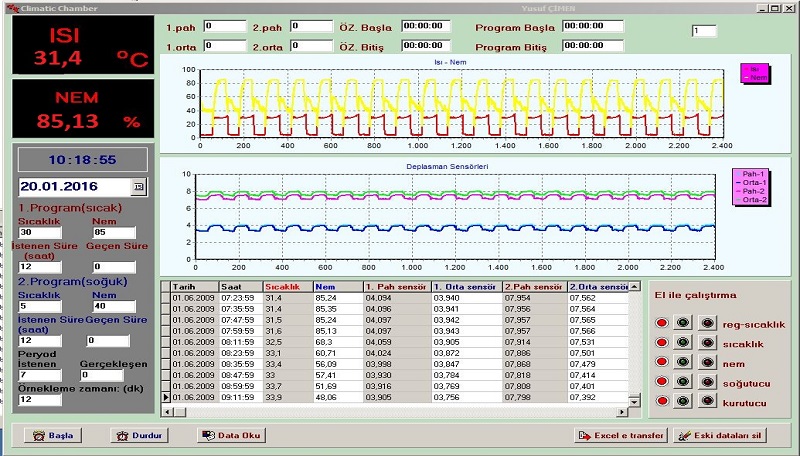Disable kurutucu with its dark red button
The width and height of the screenshot is (800, 456).
coord(707,400)
